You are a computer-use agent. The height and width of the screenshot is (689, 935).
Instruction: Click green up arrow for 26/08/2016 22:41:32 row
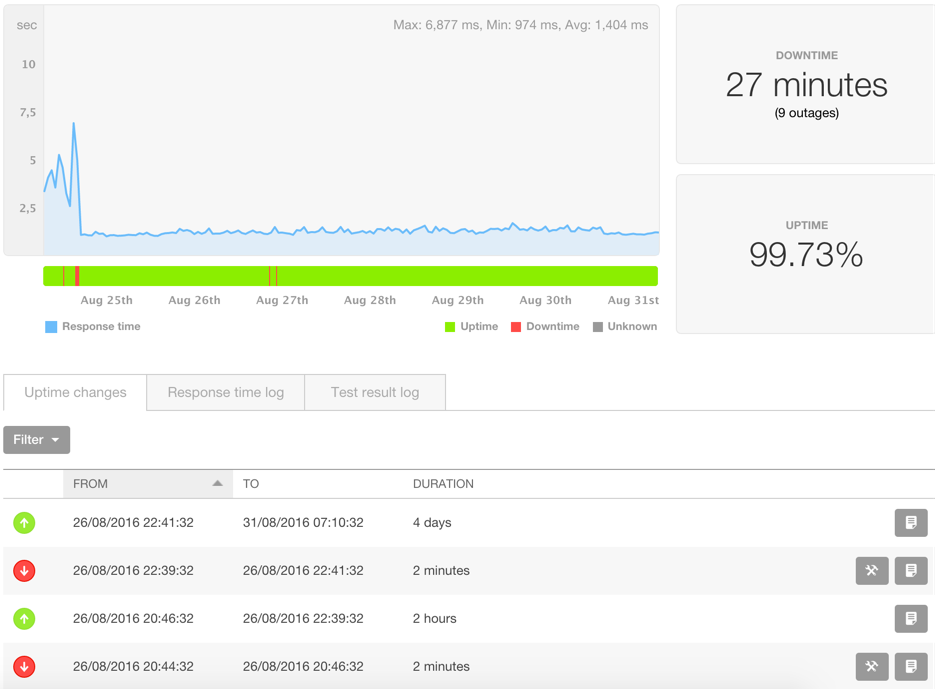(x=24, y=523)
